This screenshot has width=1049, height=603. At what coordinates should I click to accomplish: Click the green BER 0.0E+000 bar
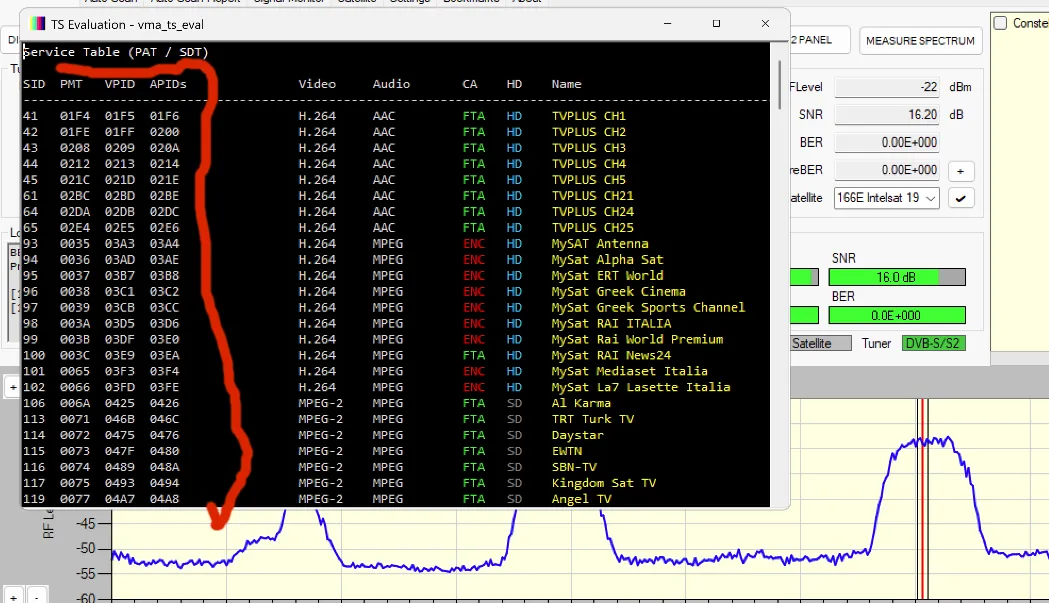click(897, 315)
